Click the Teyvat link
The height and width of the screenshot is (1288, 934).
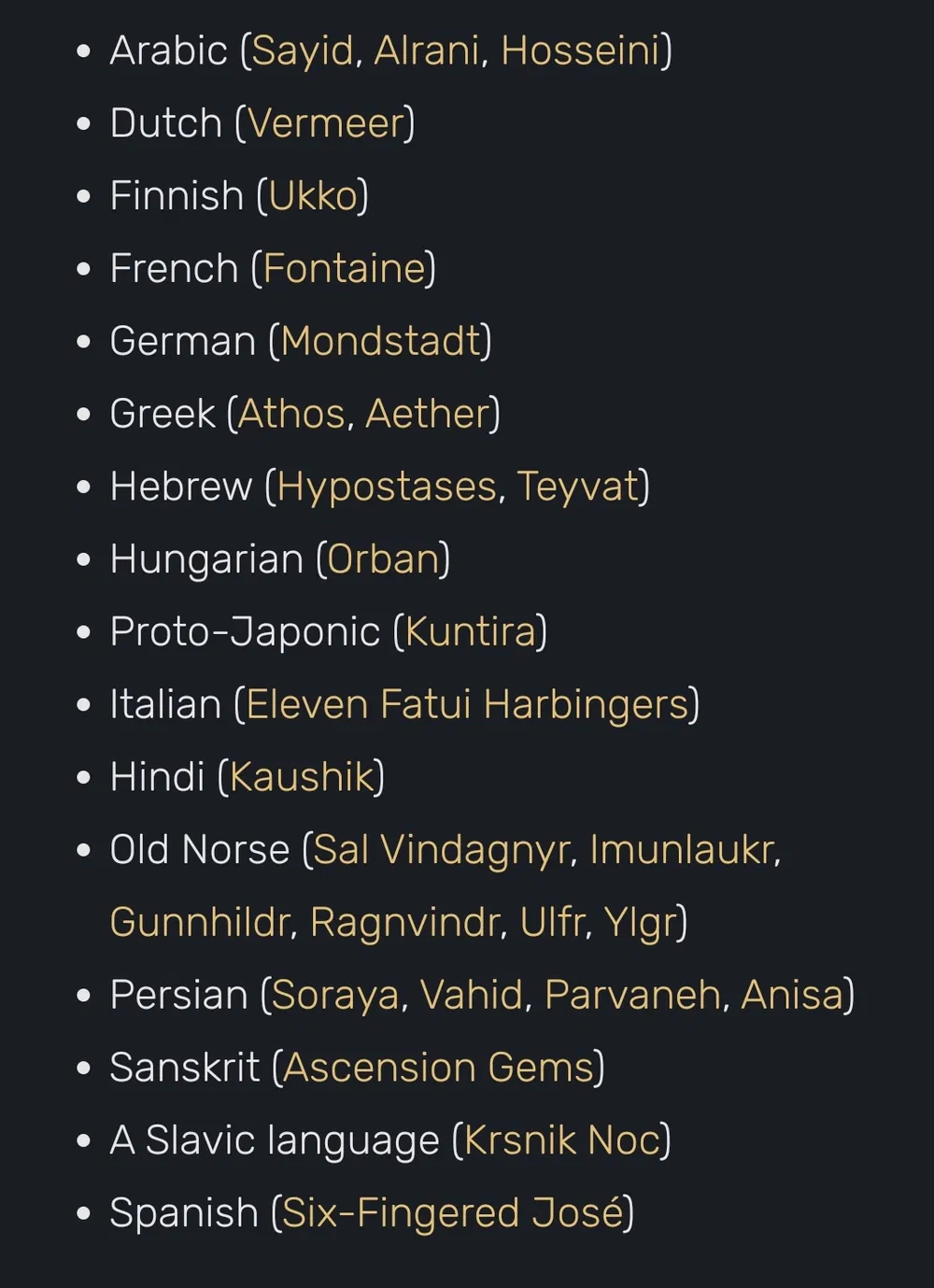tap(577, 488)
